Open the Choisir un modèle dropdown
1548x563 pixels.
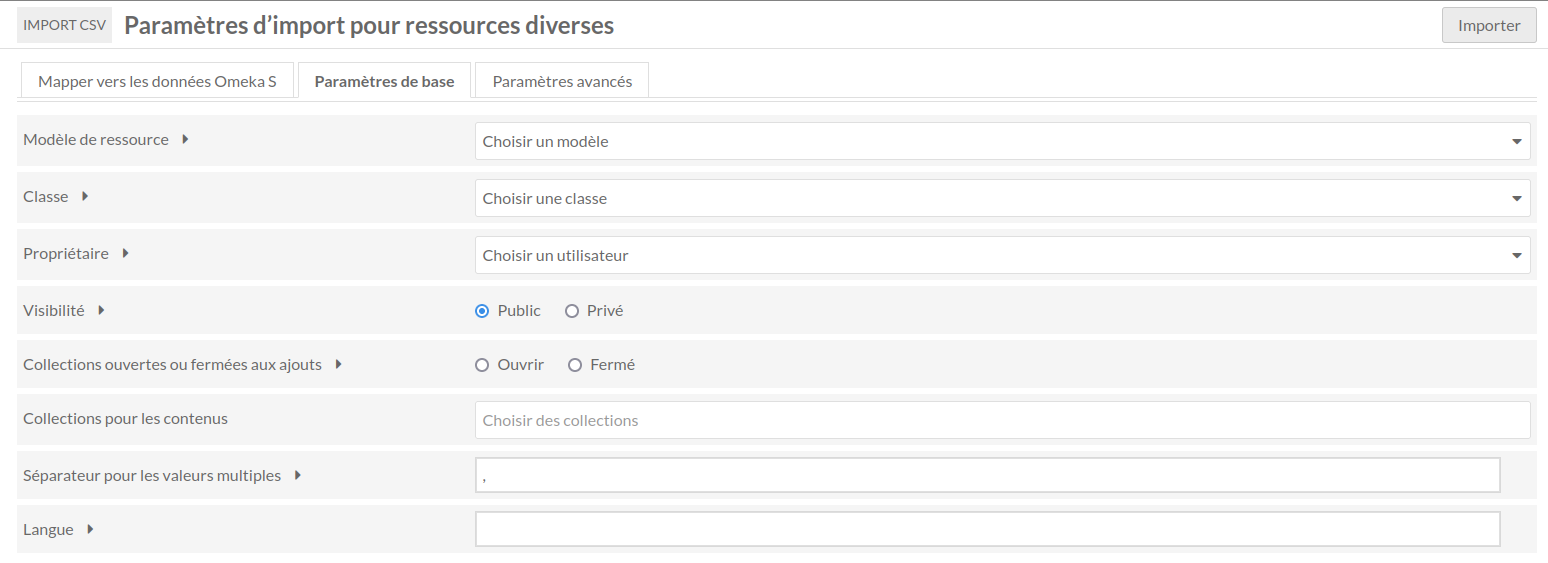tap(1002, 141)
